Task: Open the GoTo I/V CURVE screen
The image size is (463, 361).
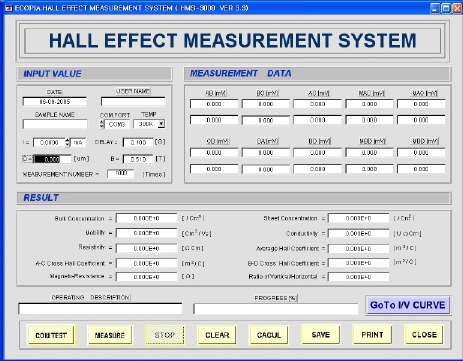Action: coord(408,305)
